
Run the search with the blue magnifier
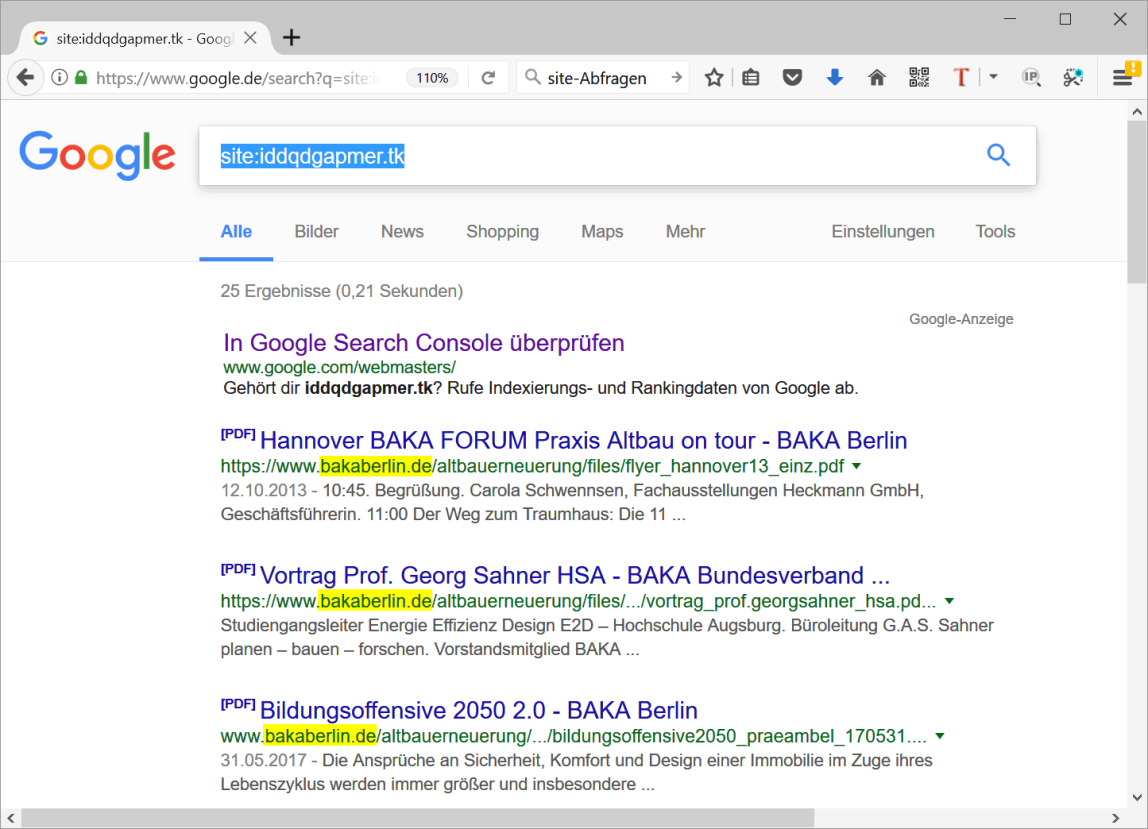(998, 155)
